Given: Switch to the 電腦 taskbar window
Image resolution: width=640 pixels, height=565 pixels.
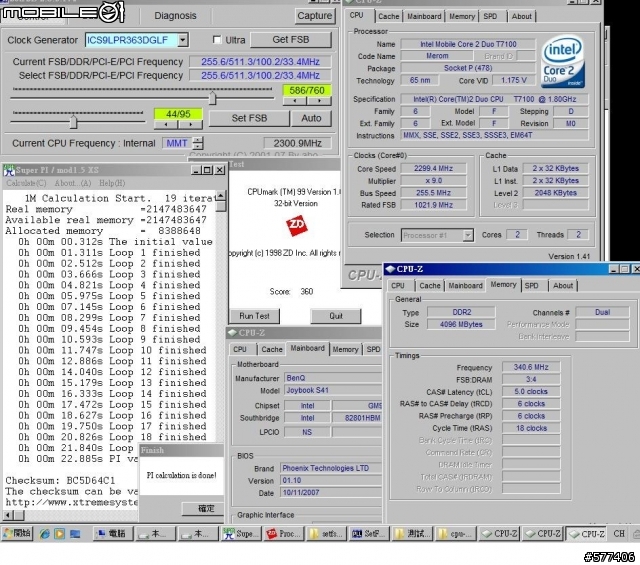Looking at the screenshot, I should coord(113,534).
